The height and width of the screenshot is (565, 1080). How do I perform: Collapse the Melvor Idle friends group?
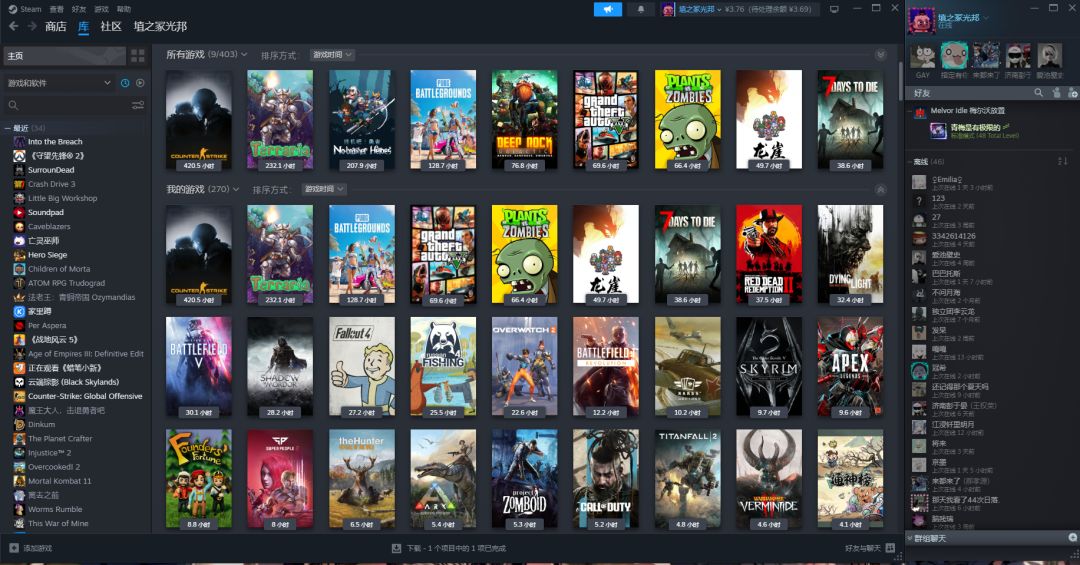pos(911,110)
